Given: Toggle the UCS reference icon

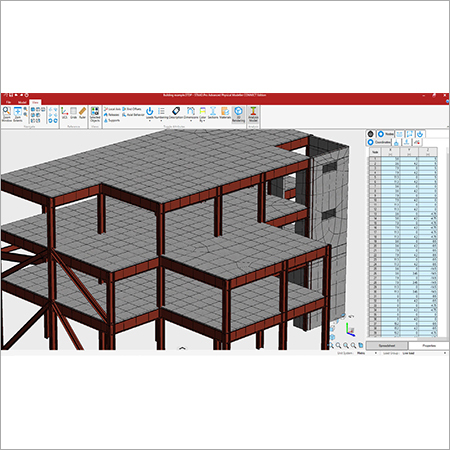Looking at the screenshot, I should pos(65,113).
